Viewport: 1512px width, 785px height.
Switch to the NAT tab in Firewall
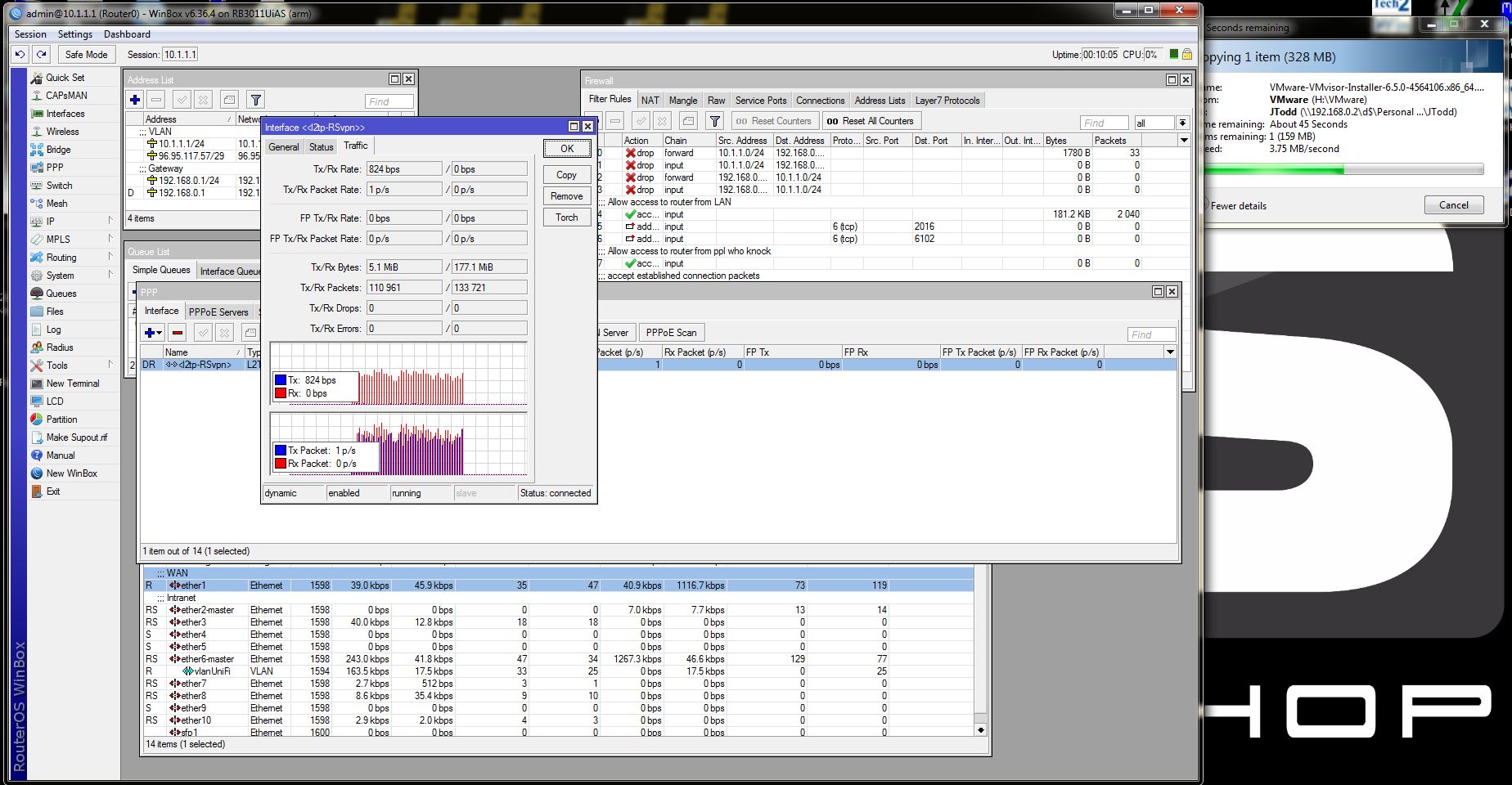650,101
